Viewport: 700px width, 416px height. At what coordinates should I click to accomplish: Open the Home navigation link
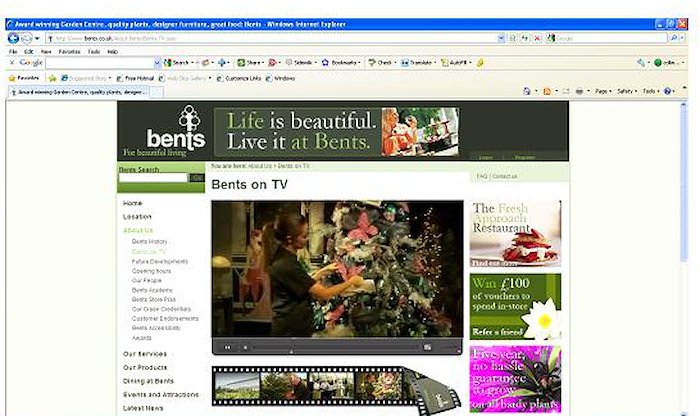[133, 203]
